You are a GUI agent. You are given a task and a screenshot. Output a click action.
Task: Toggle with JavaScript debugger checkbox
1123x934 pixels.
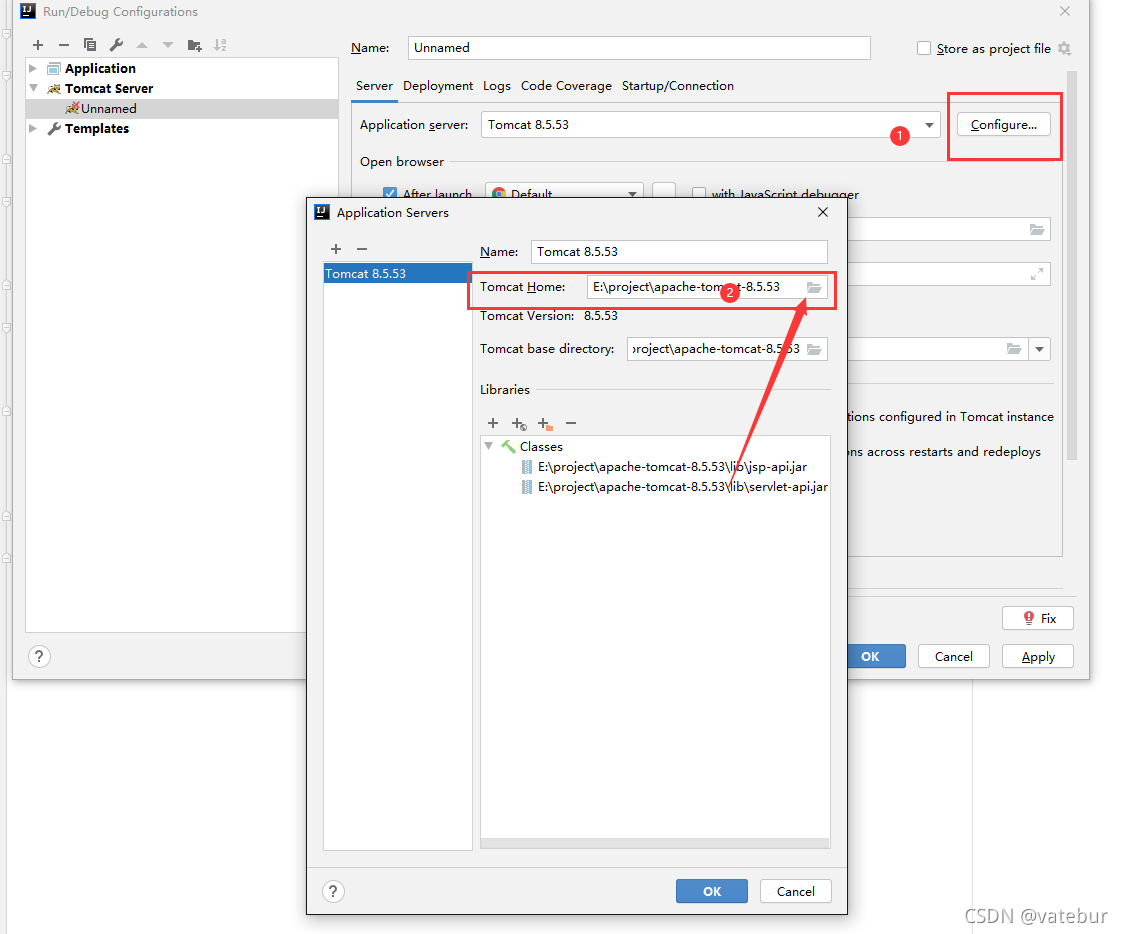click(698, 193)
